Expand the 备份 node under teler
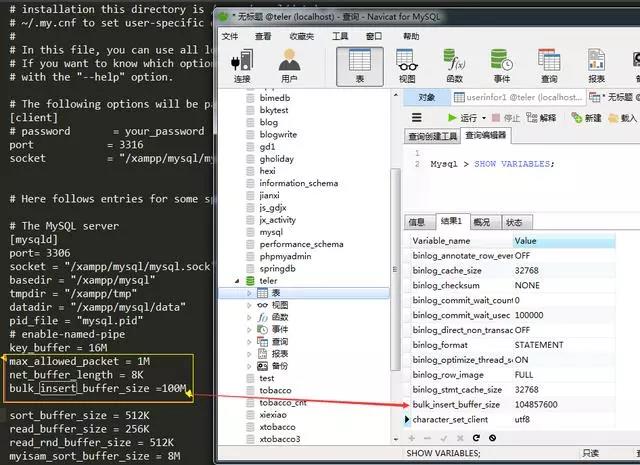640x465 pixels. pyautogui.click(x=249, y=366)
